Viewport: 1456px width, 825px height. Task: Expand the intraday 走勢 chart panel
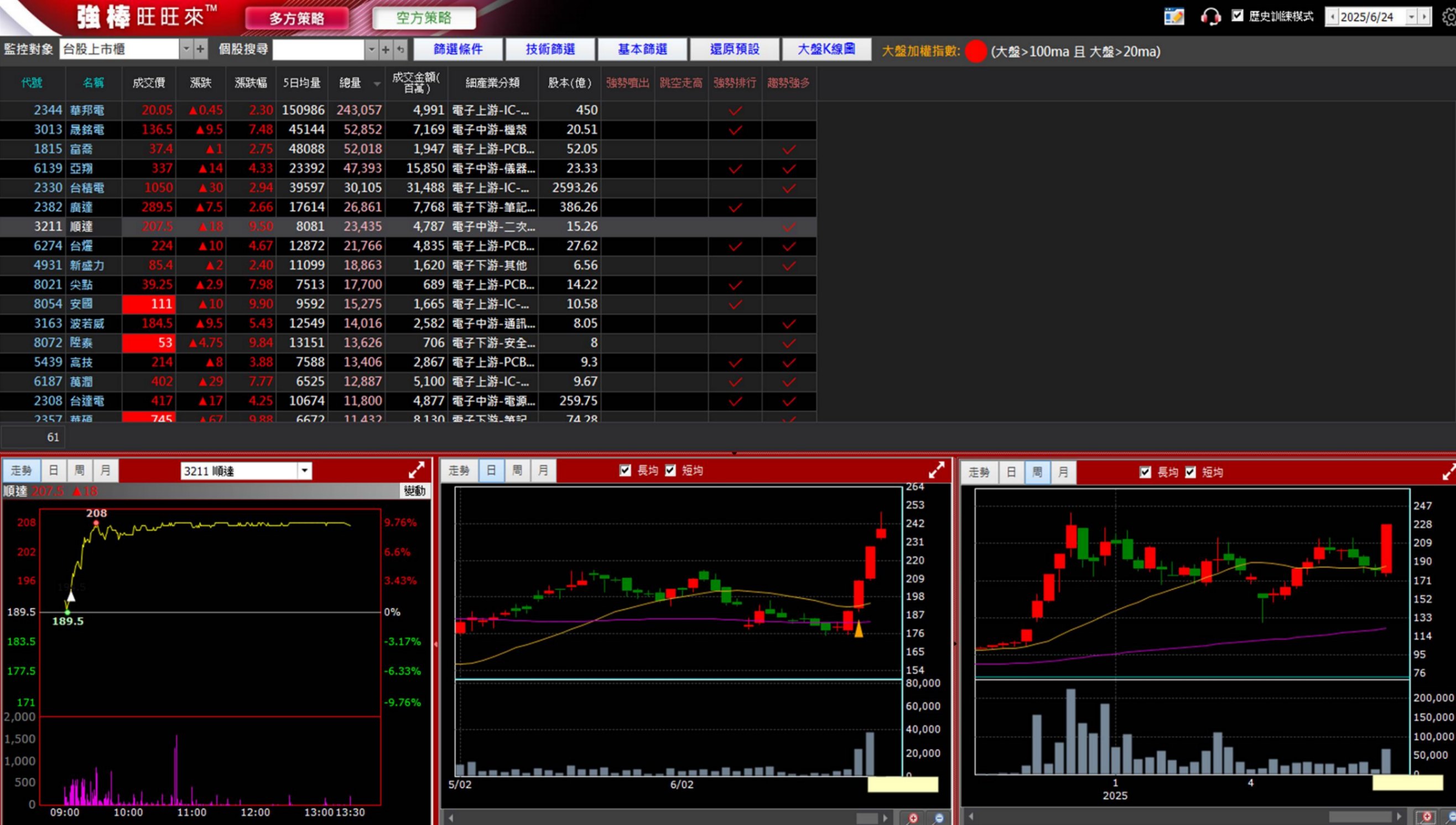[x=416, y=470]
